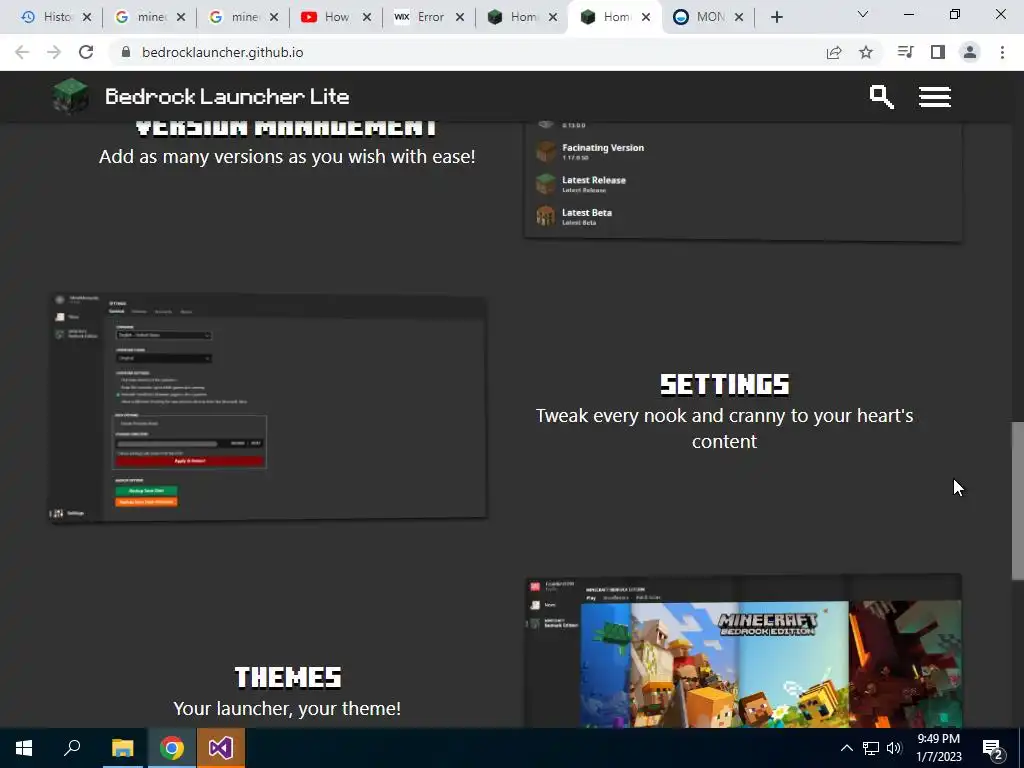Open Windows taskbar search

pyautogui.click(x=72, y=748)
